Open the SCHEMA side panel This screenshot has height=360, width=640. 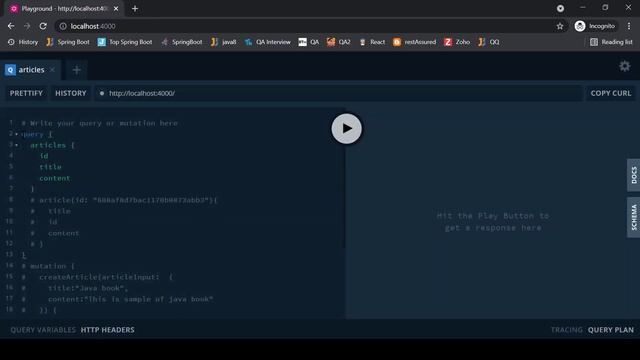pos(633,218)
